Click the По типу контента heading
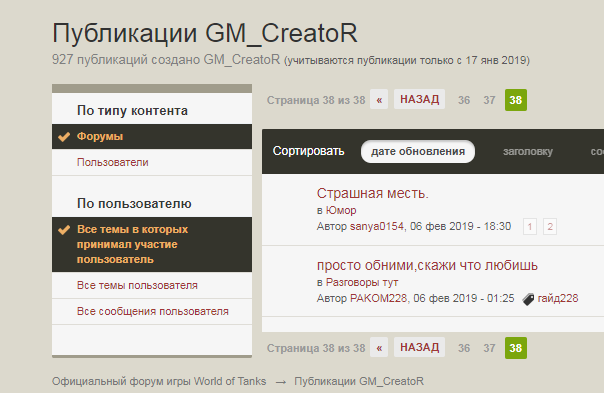 click(x=132, y=111)
